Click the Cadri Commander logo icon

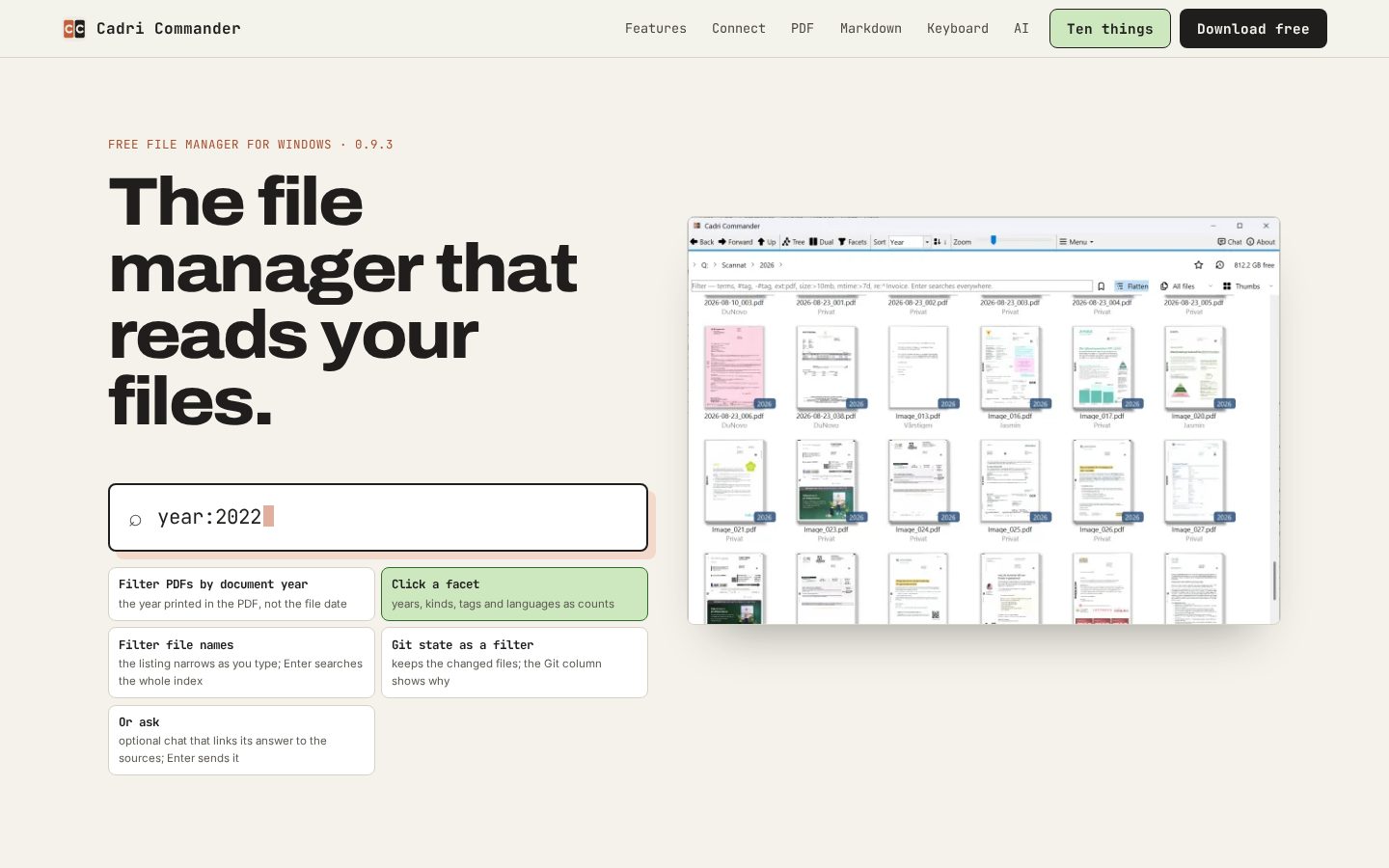(x=74, y=29)
